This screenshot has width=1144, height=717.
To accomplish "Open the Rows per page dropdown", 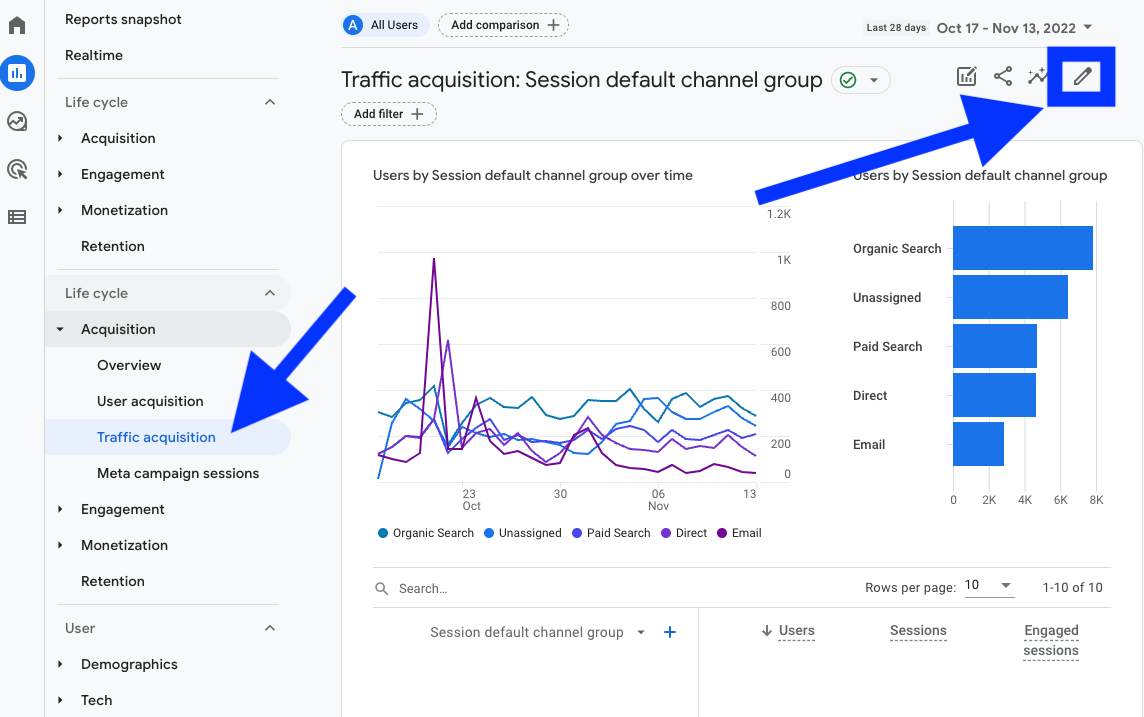I will click(x=989, y=586).
